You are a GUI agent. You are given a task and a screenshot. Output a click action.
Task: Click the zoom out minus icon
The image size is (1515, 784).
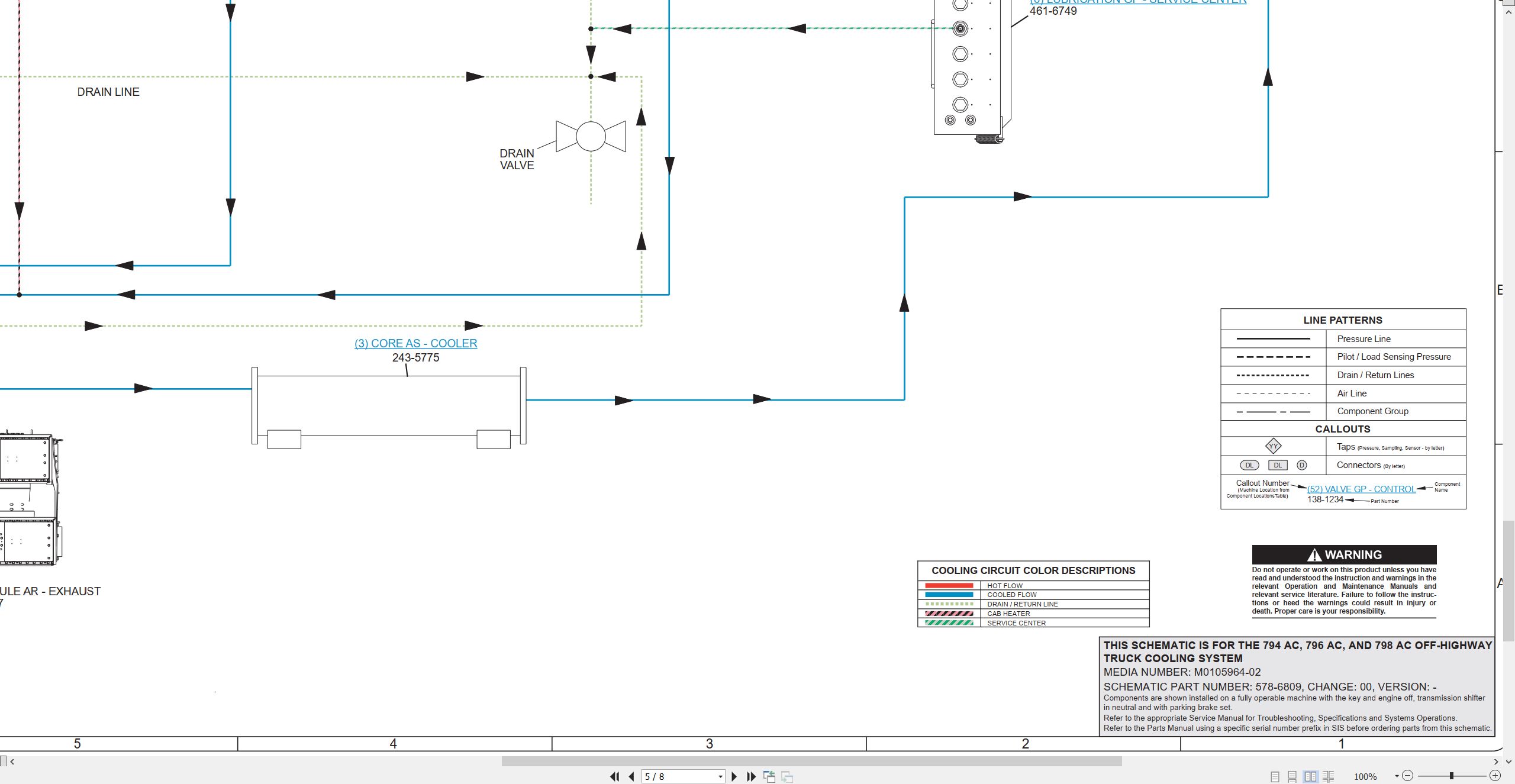click(1408, 776)
